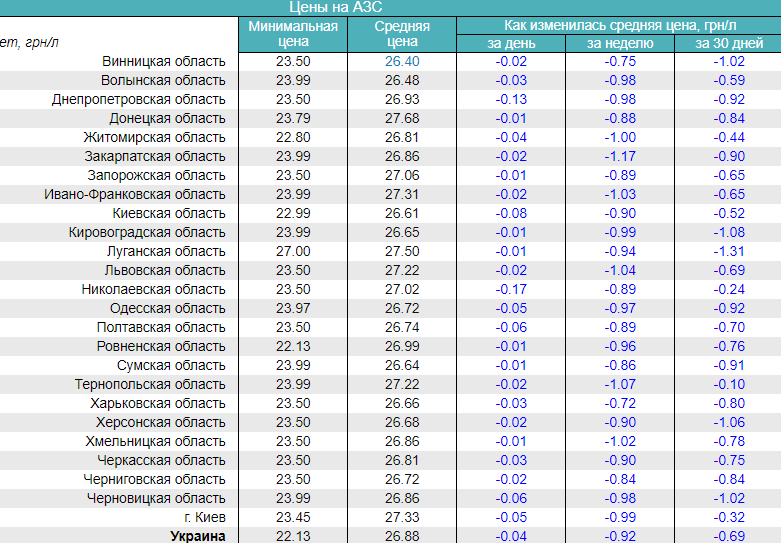The image size is (781, 543).
Task: Click the Средняя цена column header
Action: pos(402,34)
